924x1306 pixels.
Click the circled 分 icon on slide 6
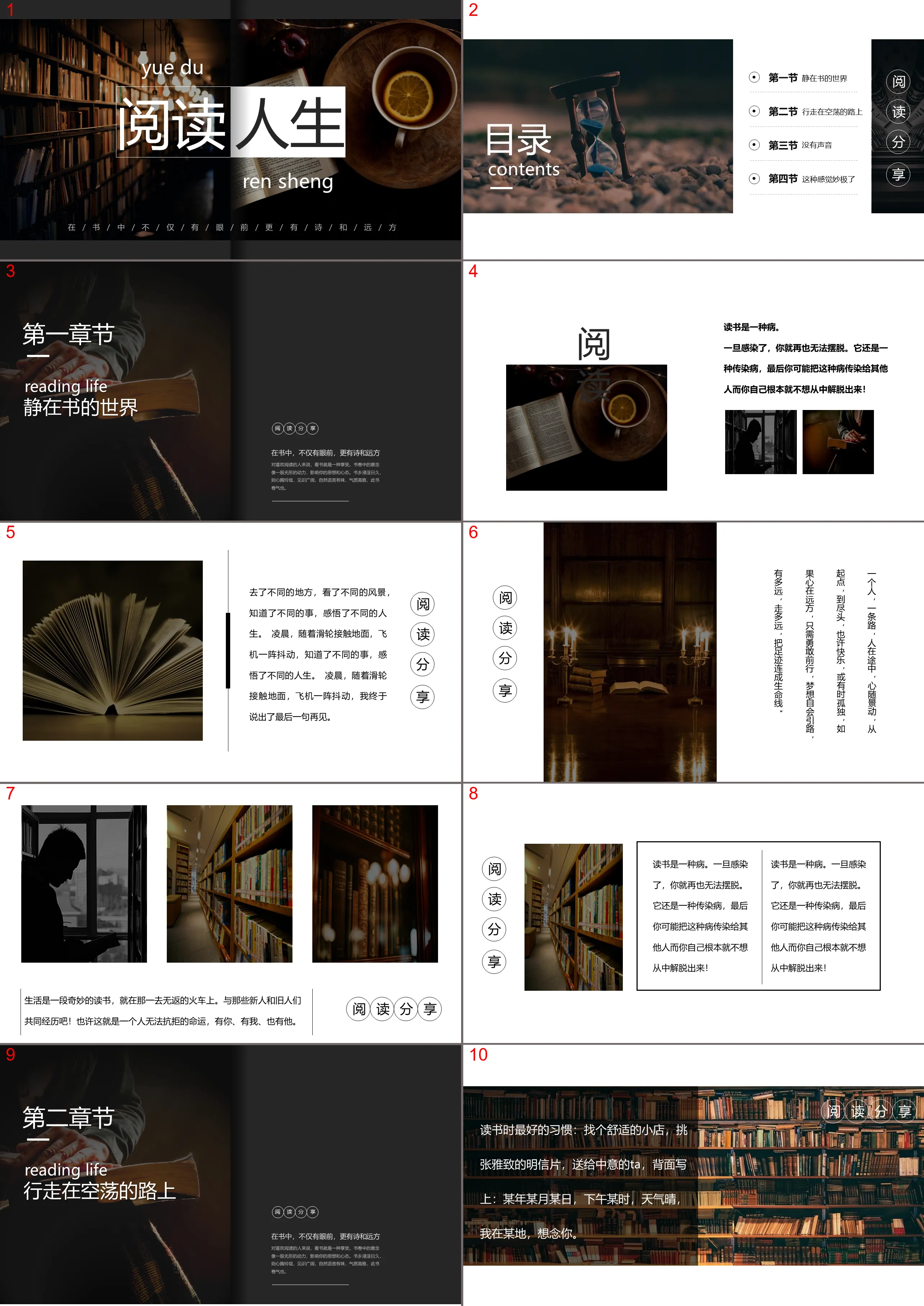(x=505, y=658)
